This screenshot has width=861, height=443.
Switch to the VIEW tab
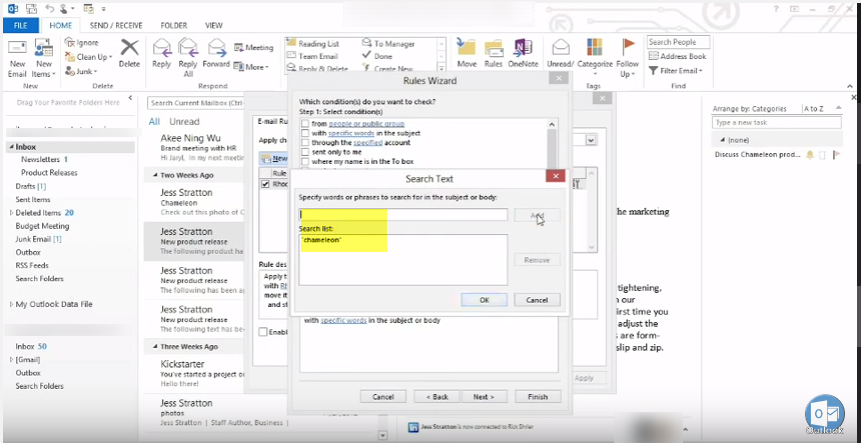(214, 25)
